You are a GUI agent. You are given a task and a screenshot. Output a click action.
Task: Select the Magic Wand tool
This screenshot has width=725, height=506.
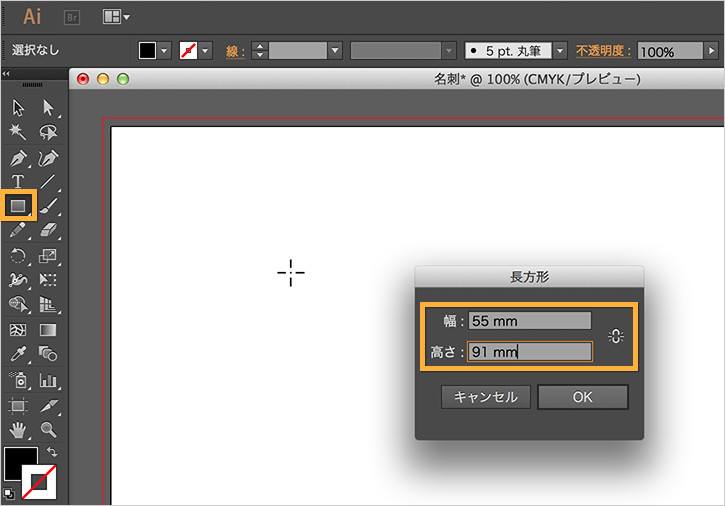[x=18, y=132]
